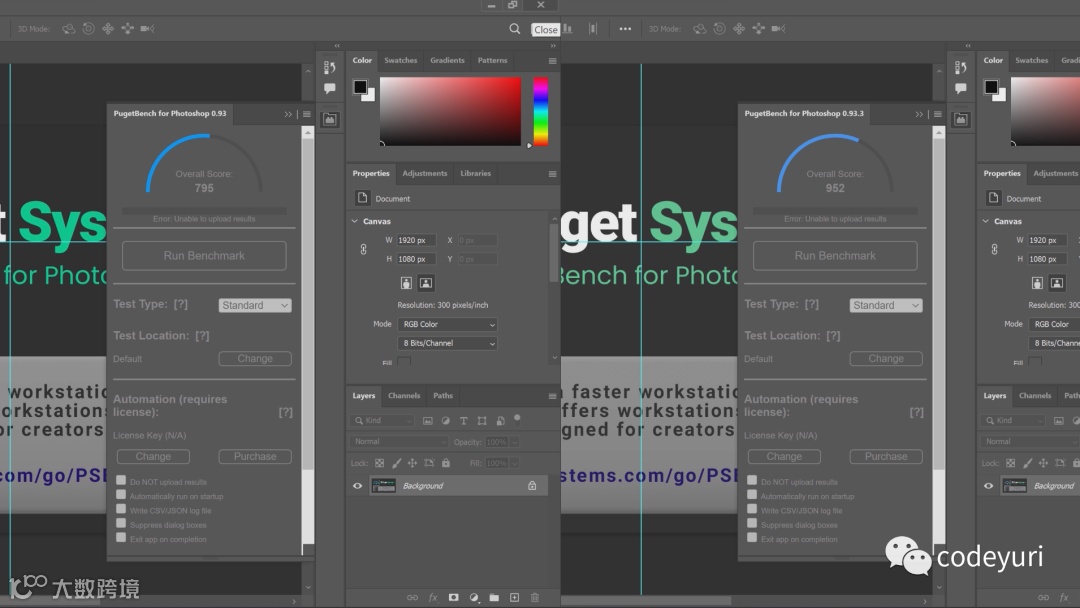The width and height of the screenshot is (1080, 608).
Task: Click lock all padlock icon in left Lock row
Action: click(x=446, y=463)
